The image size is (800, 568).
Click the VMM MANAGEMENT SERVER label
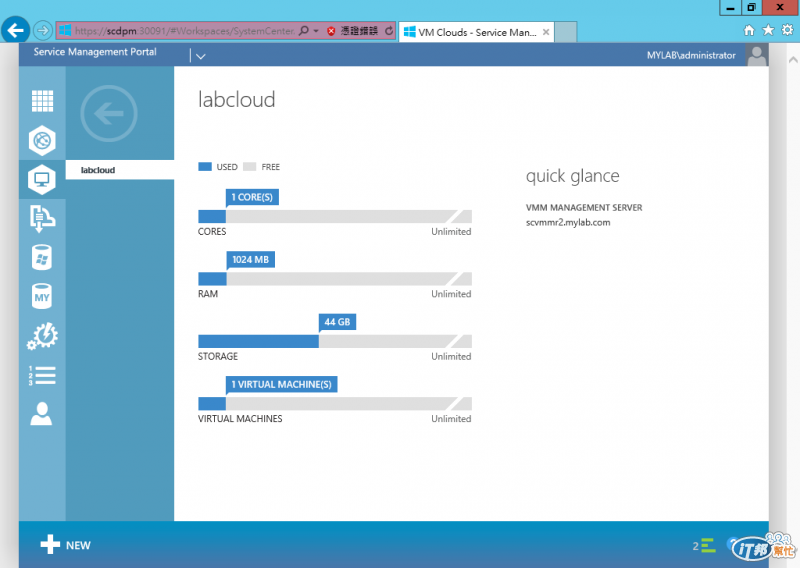(x=584, y=208)
